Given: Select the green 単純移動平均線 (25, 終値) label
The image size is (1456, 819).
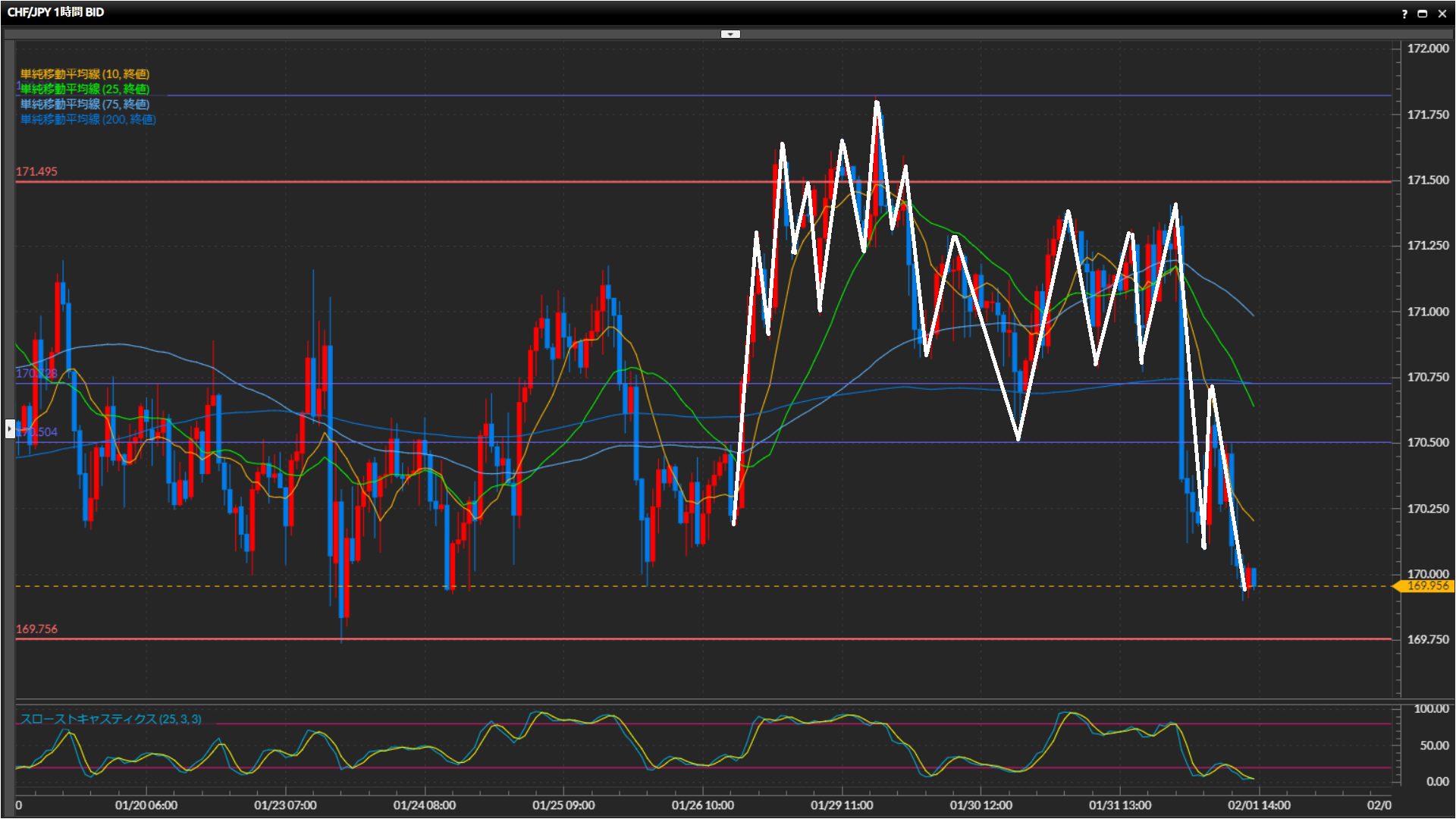Looking at the screenshot, I should tap(85, 89).
